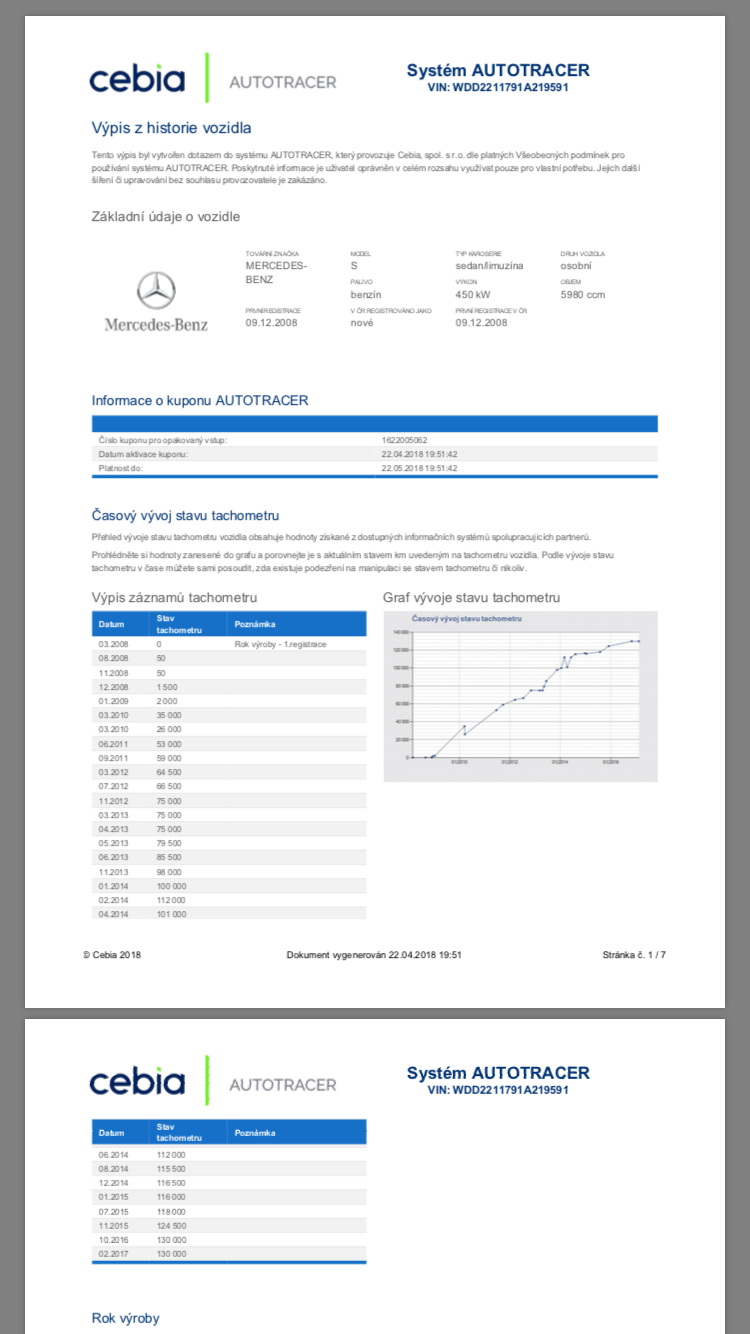Select activation date '22.04.2018 19:51:42'
Screen dimensions: 750x1334
[x=419, y=453]
